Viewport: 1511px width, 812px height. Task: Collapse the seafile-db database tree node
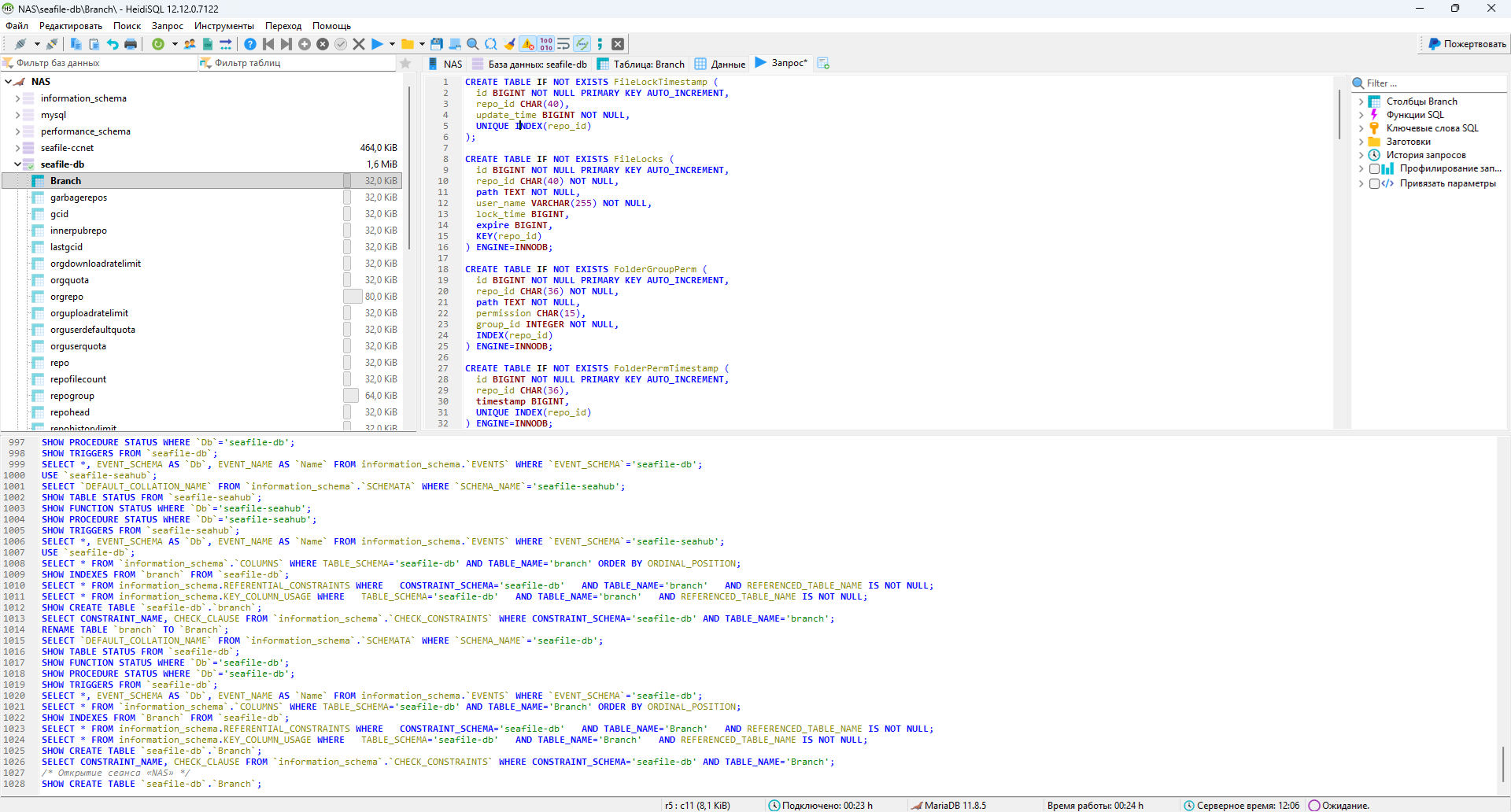17,164
